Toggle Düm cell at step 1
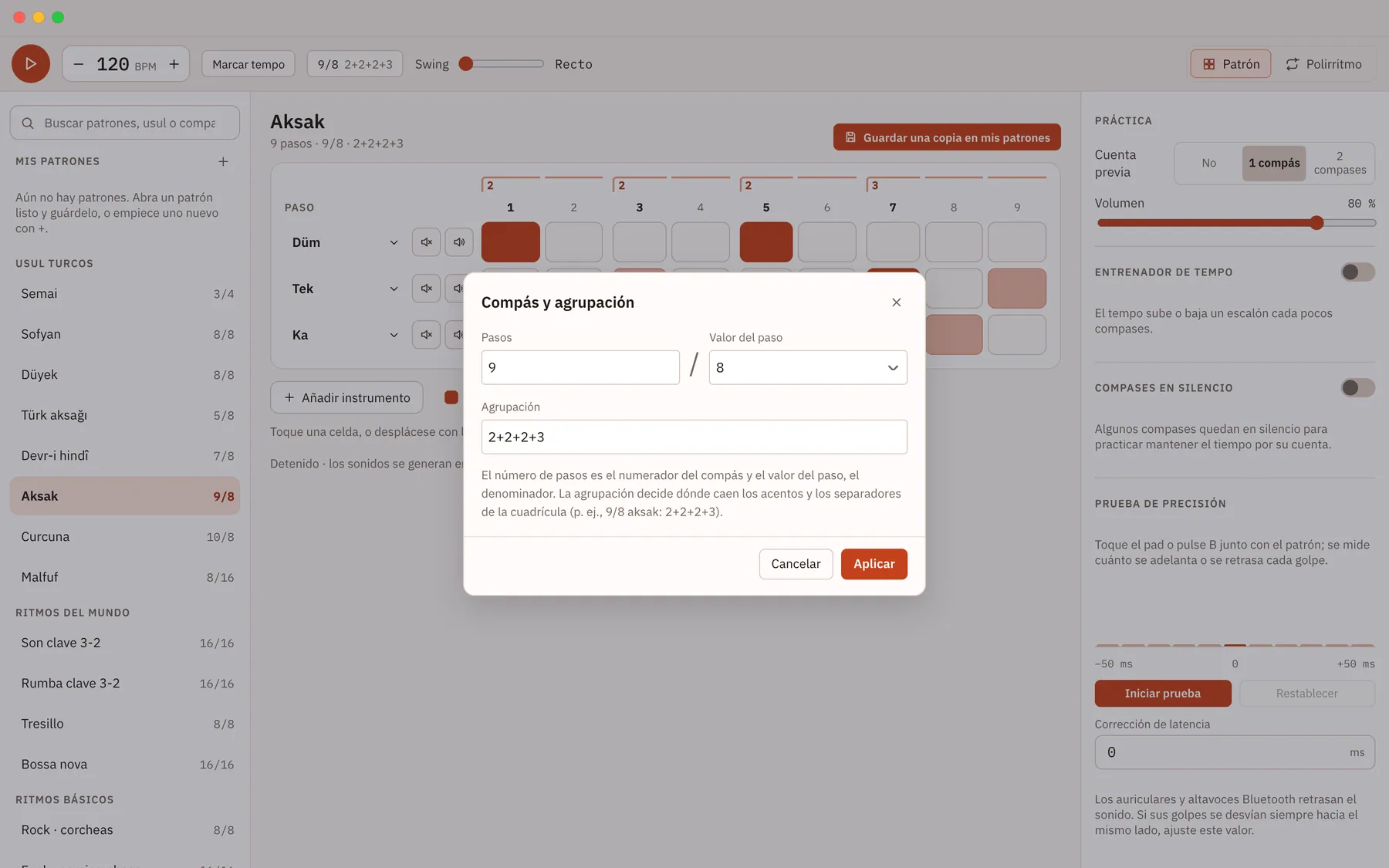1389x868 pixels. pyautogui.click(x=511, y=242)
